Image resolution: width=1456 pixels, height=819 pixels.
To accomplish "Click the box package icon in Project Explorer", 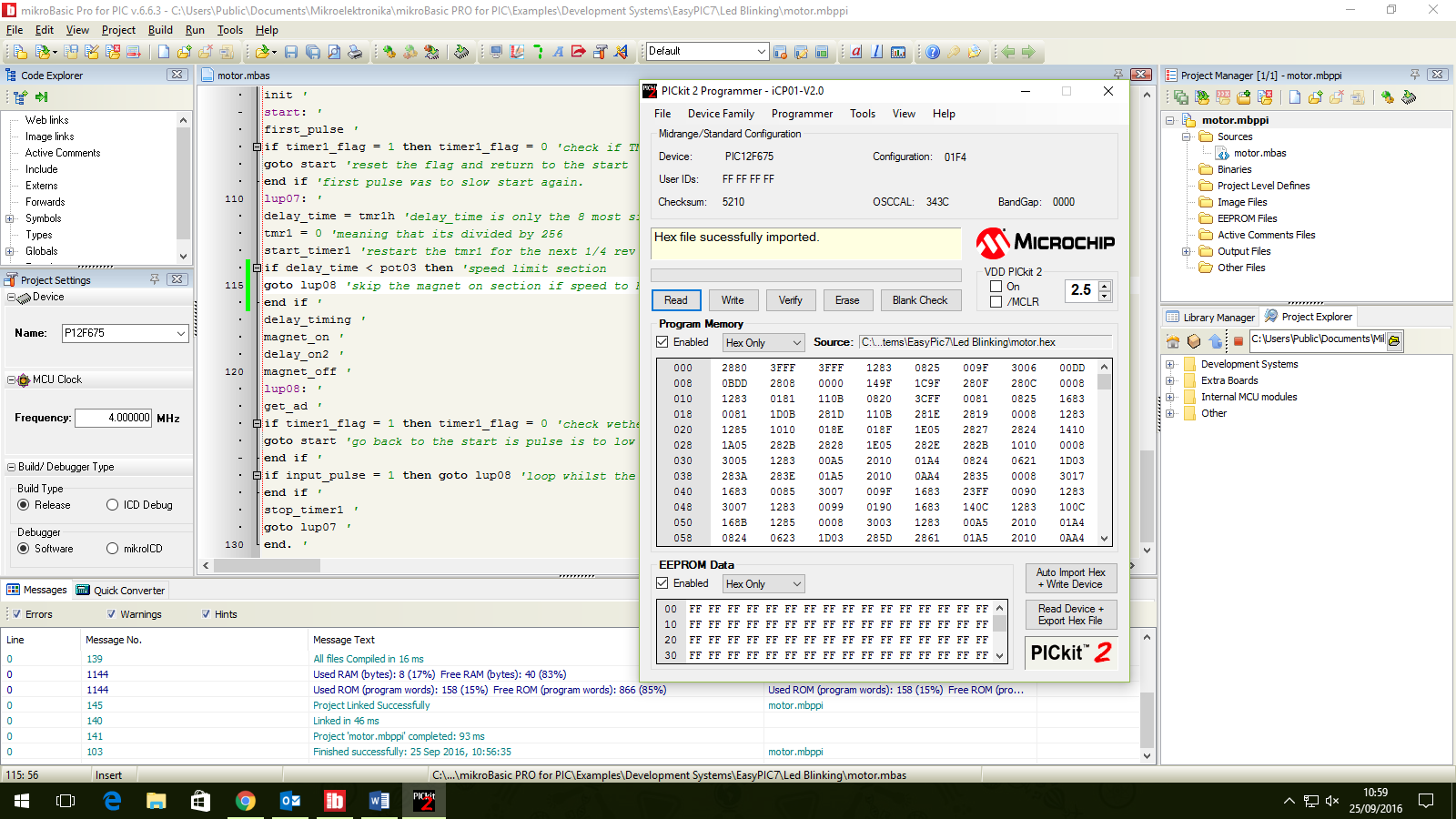I will click(x=1194, y=341).
